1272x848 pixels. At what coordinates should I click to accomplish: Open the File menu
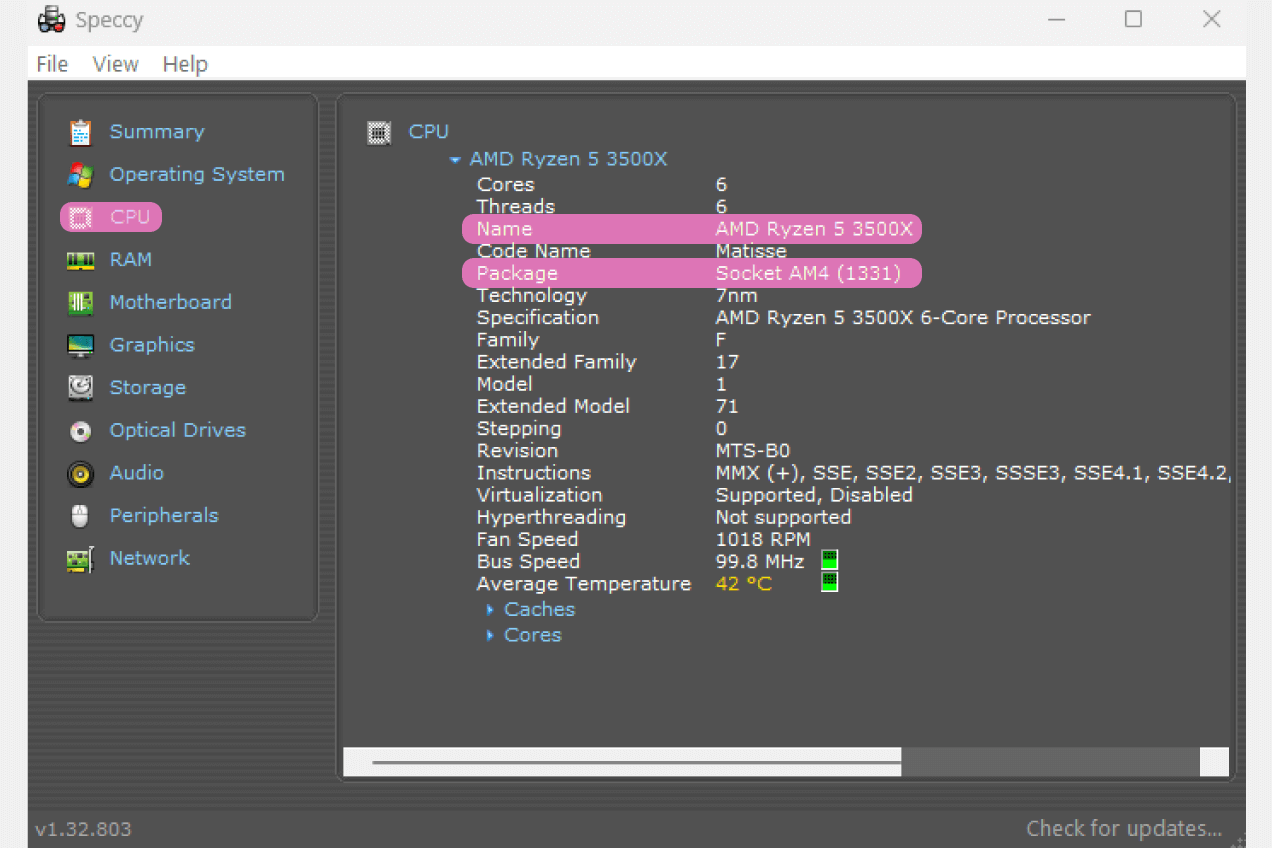coord(52,64)
